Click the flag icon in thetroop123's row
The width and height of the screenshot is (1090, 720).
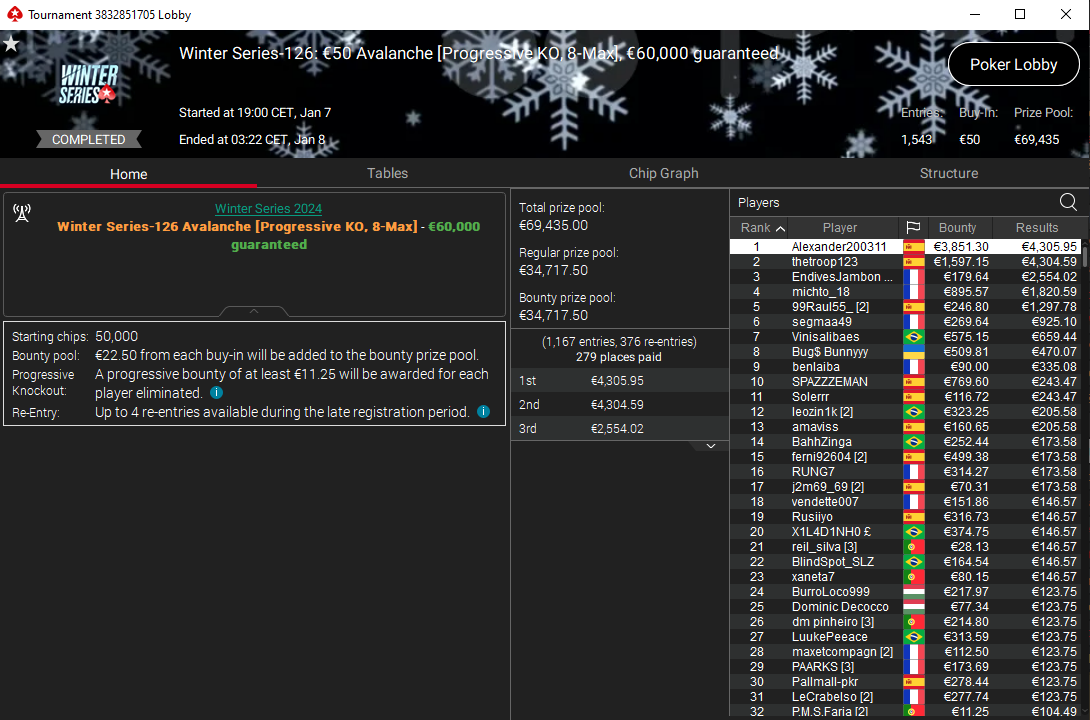click(913, 262)
